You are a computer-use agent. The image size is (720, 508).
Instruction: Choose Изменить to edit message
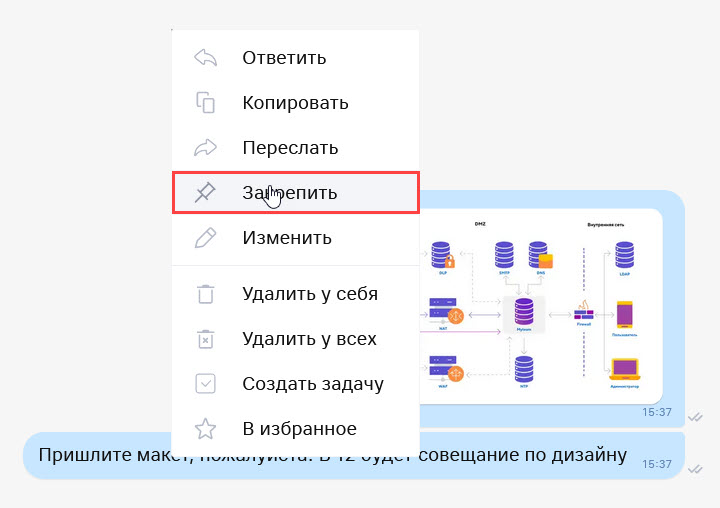[286, 238]
